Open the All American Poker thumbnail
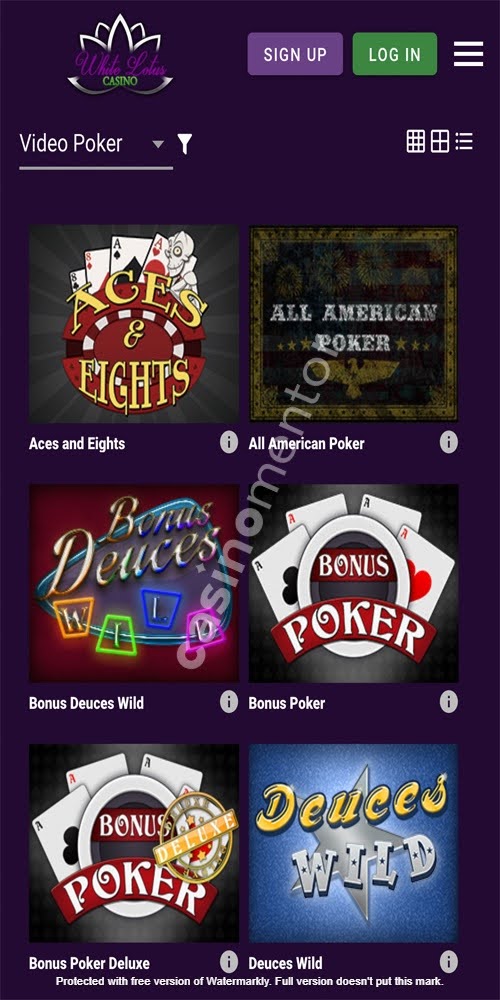This screenshot has width=500, height=1000. coord(353,323)
